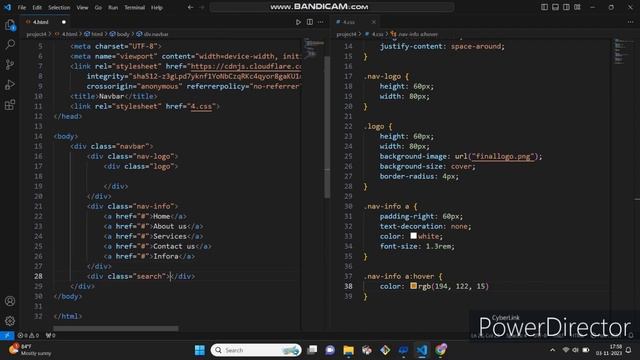Screen dimensions: 640x360
Task: Open the Run menu
Action: point(113,7)
